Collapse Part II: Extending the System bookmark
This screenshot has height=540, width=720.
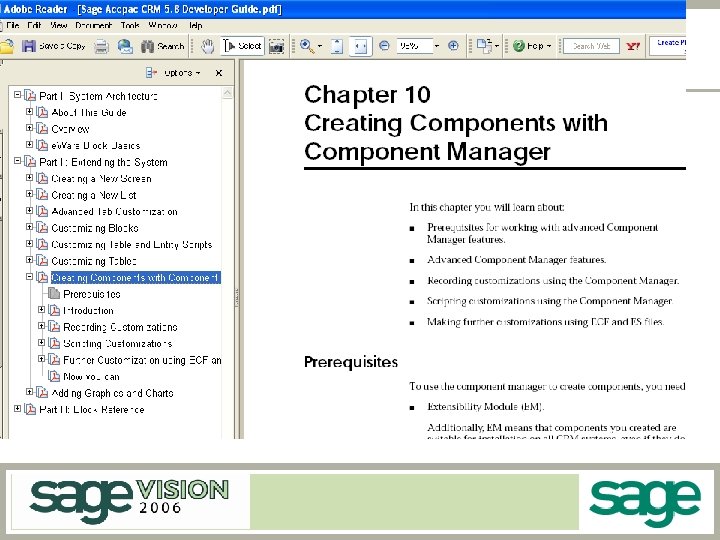click(x=17, y=161)
